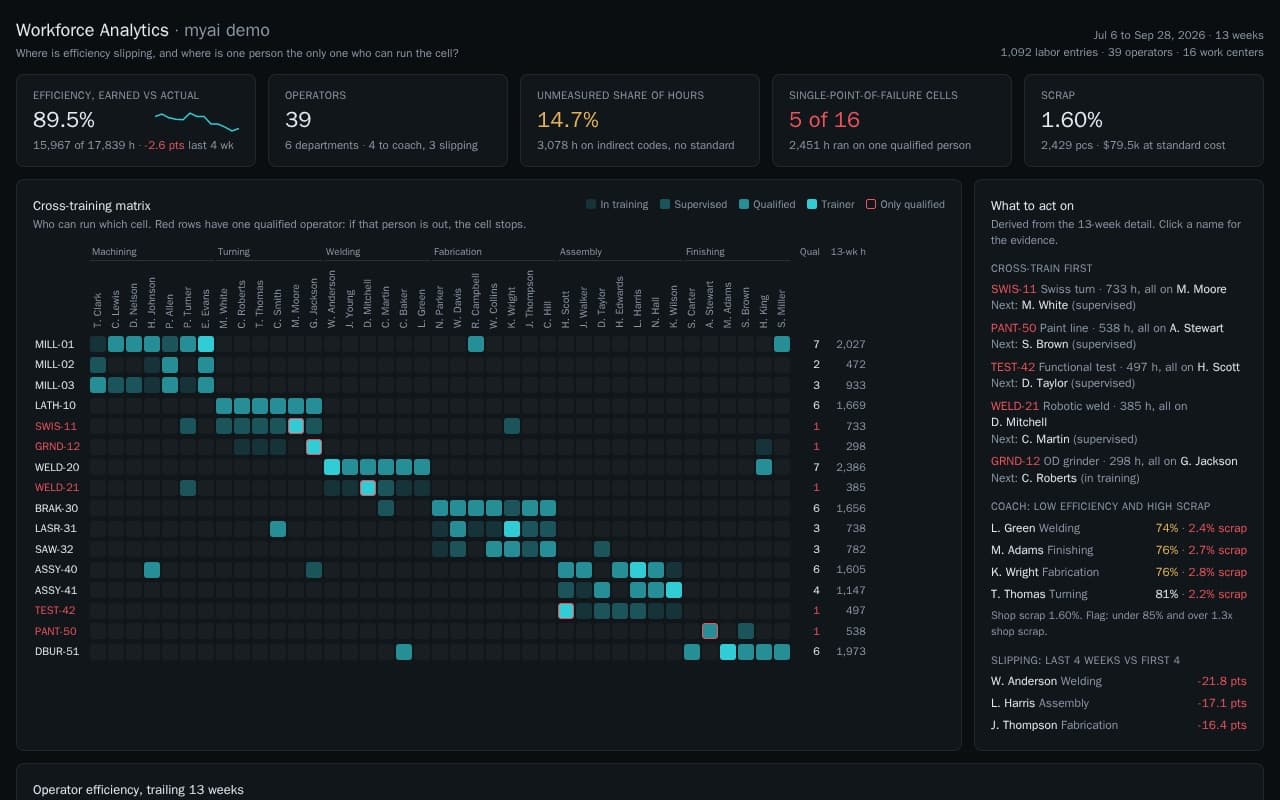
Task: Click the Finishing department header in the matrix
Action: [705, 252]
